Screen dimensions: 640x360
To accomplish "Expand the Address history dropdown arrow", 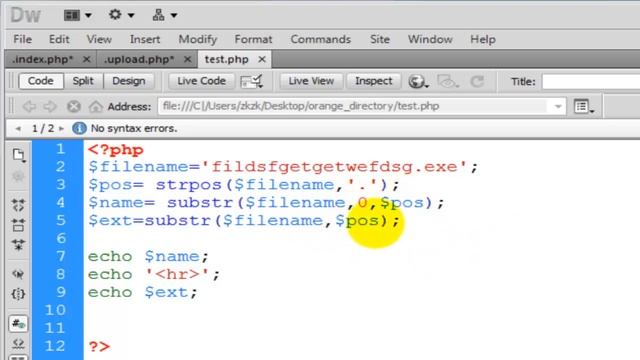I will pyautogui.click(x=558, y=107).
